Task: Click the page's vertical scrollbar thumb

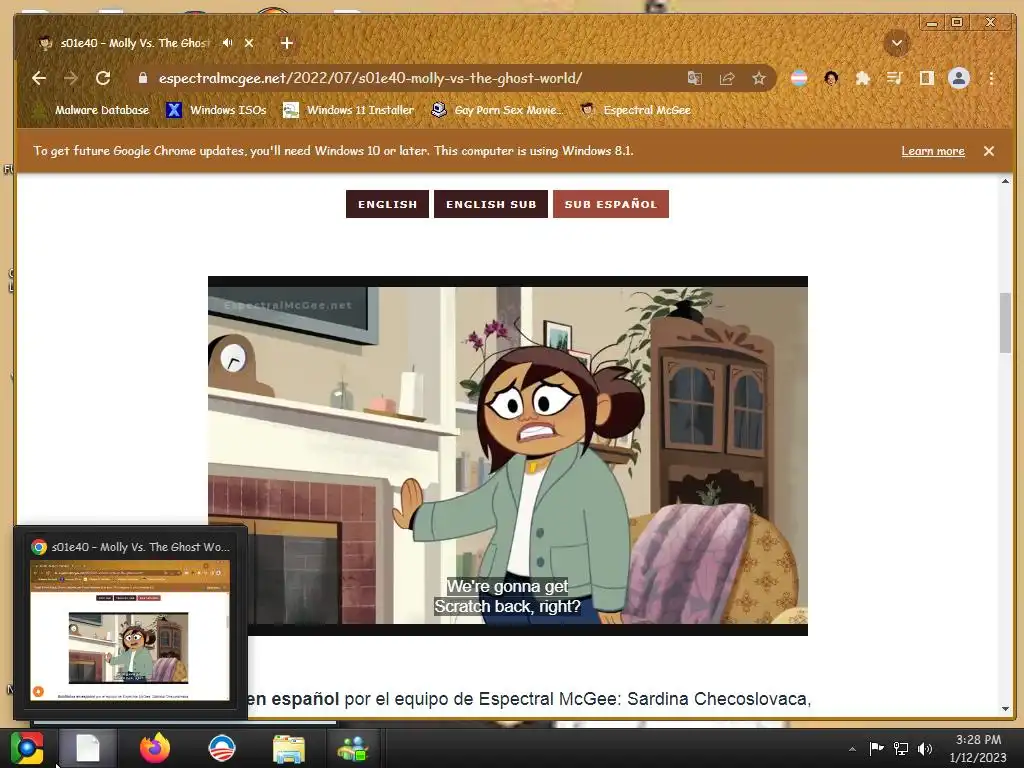Action: point(1005,323)
